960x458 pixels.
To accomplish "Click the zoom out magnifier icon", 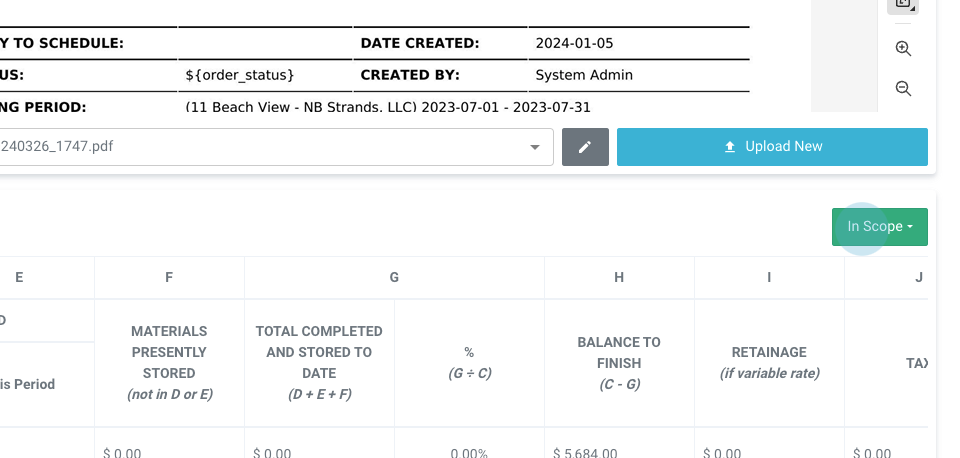I will 903,88.
